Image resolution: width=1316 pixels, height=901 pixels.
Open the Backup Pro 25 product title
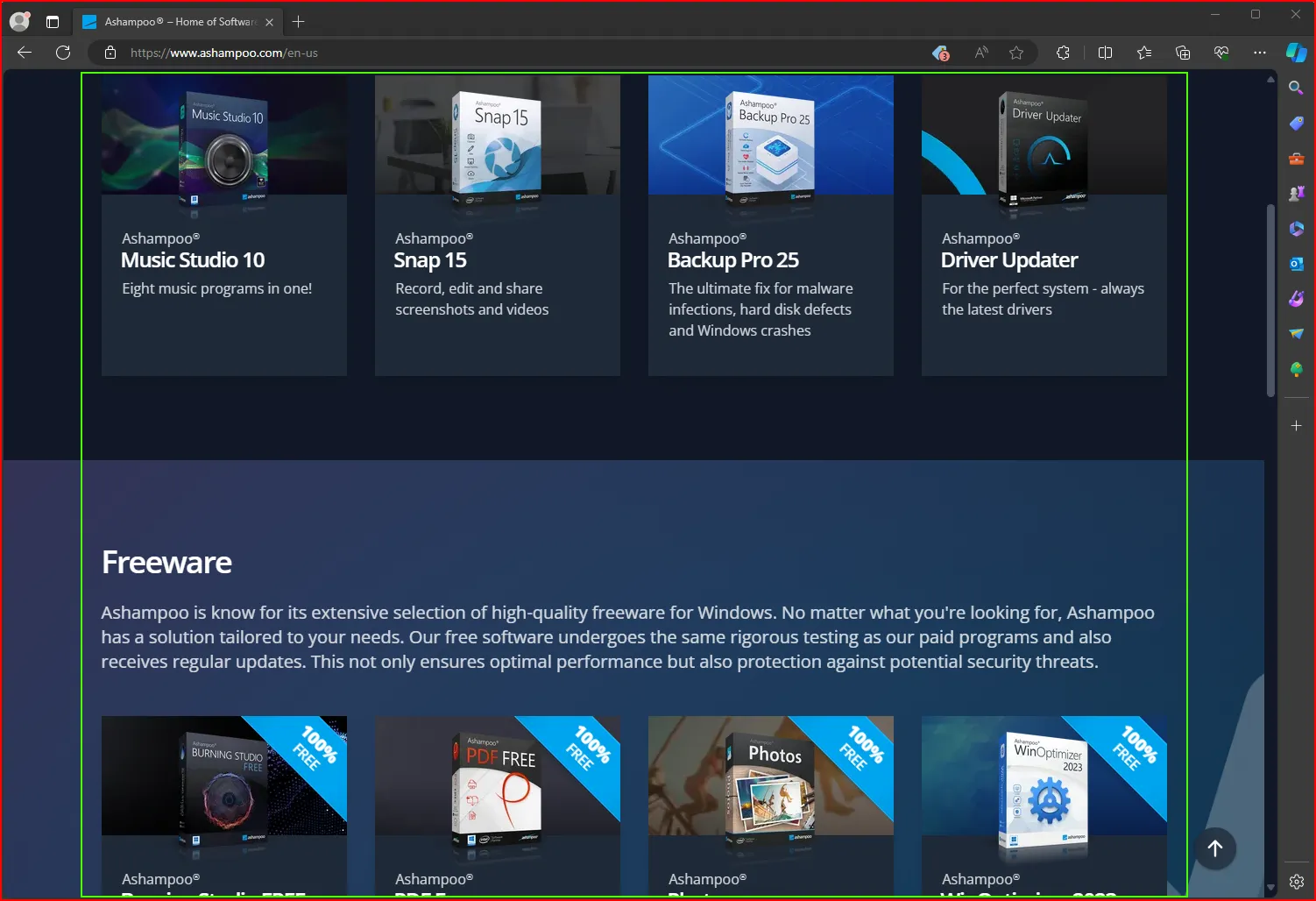(733, 260)
